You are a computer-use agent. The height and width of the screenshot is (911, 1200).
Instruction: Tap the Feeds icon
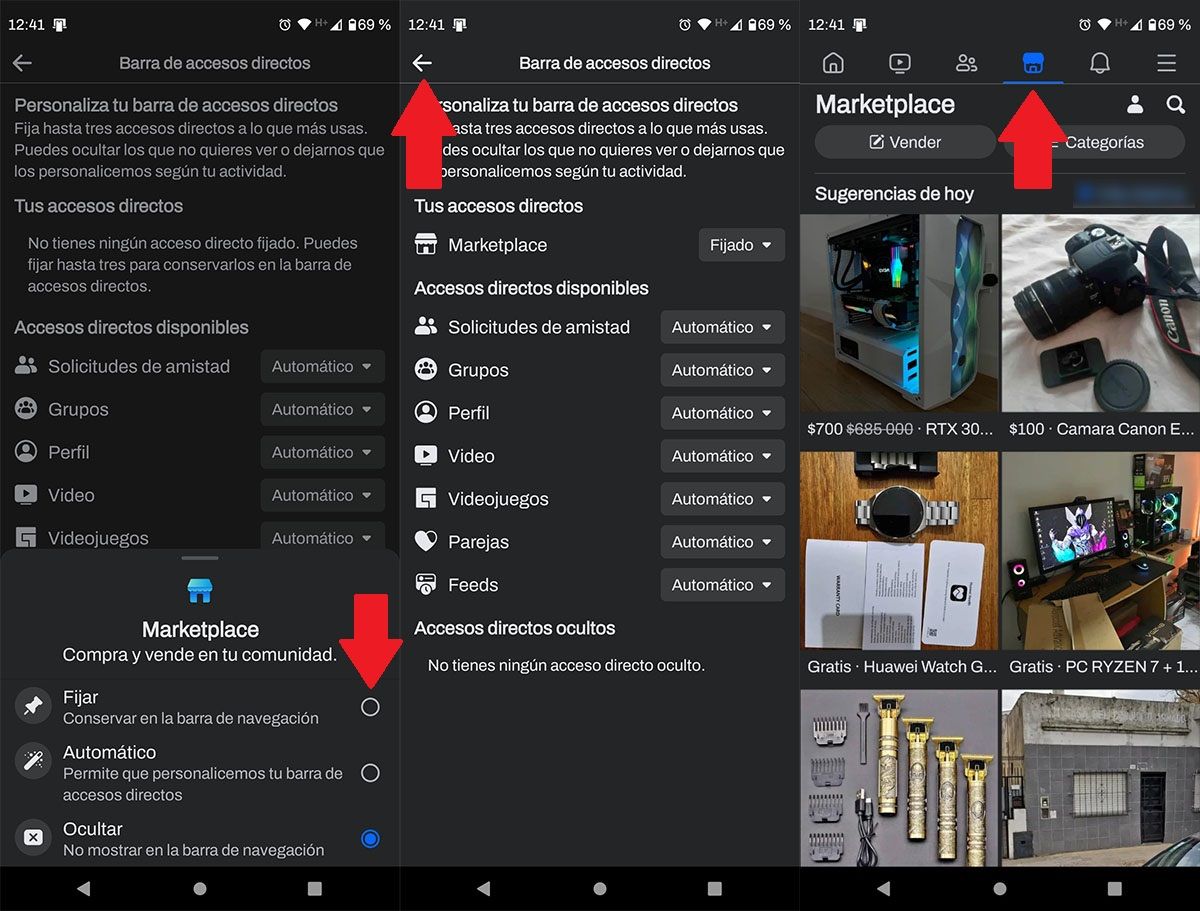click(x=426, y=584)
